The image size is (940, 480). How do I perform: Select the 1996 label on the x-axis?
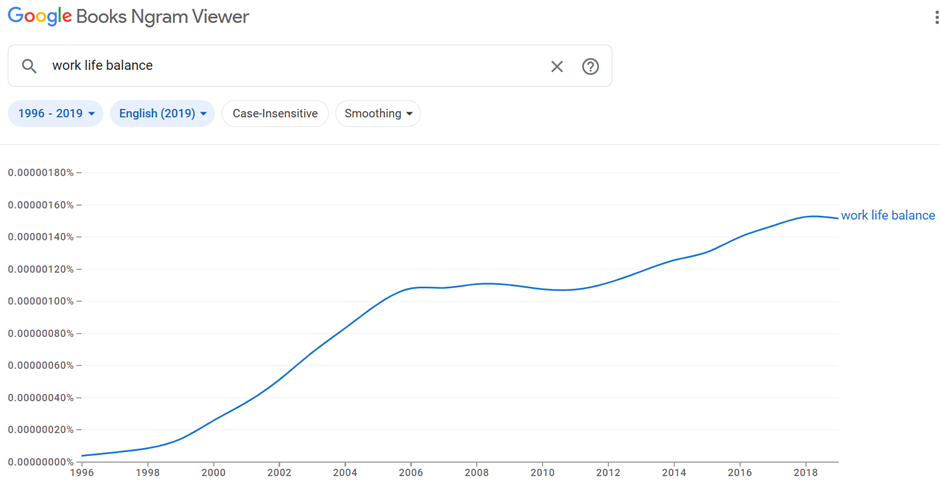[82, 472]
